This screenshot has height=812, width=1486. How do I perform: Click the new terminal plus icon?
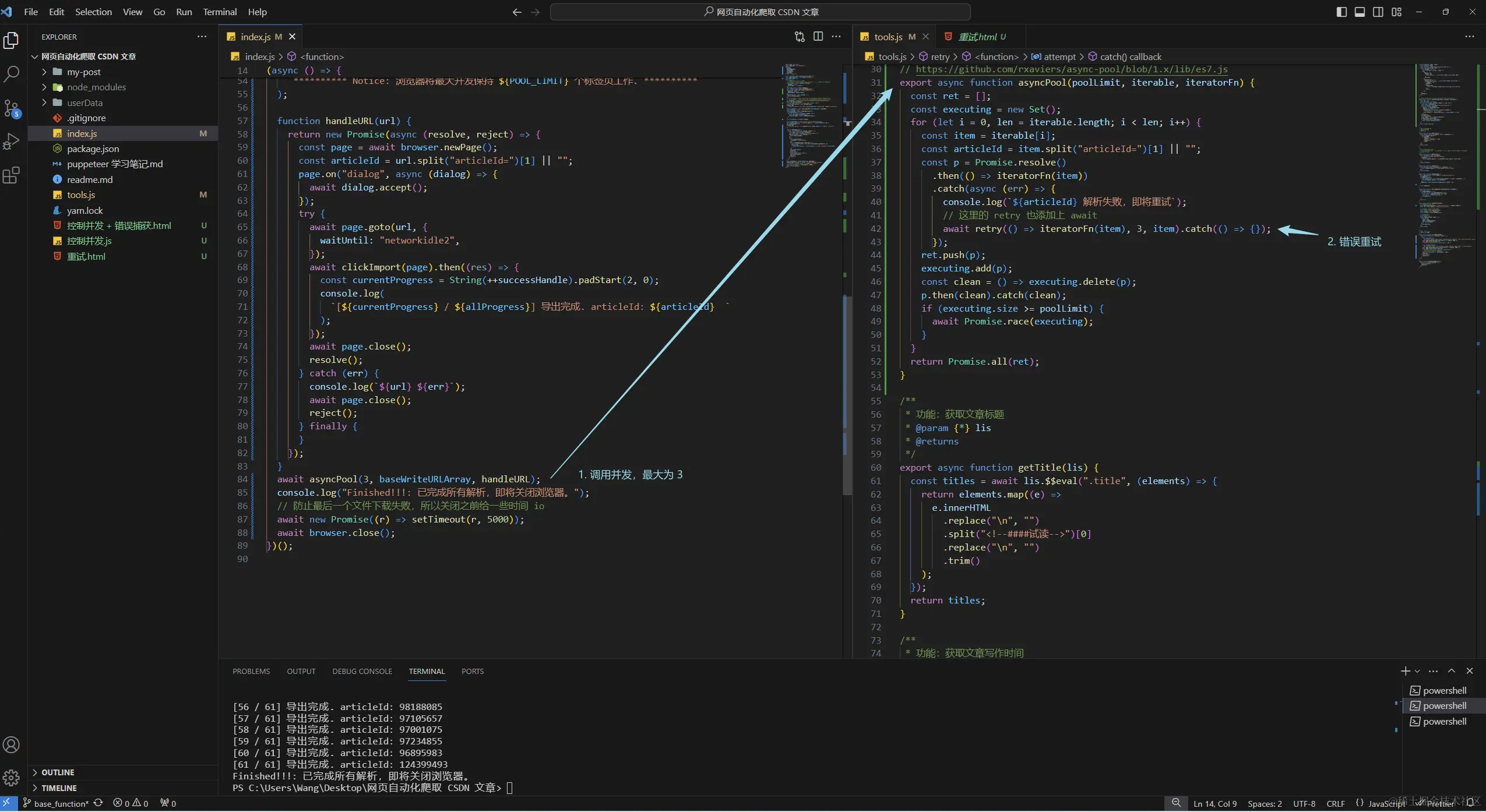pyautogui.click(x=1405, y=671)
